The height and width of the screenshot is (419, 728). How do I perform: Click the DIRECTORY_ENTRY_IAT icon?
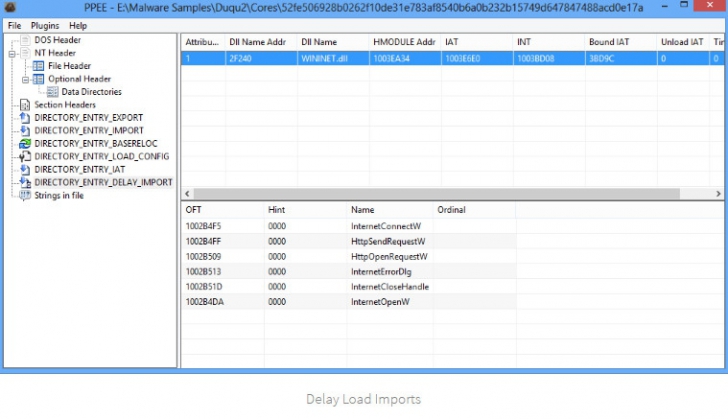(25, 170)
